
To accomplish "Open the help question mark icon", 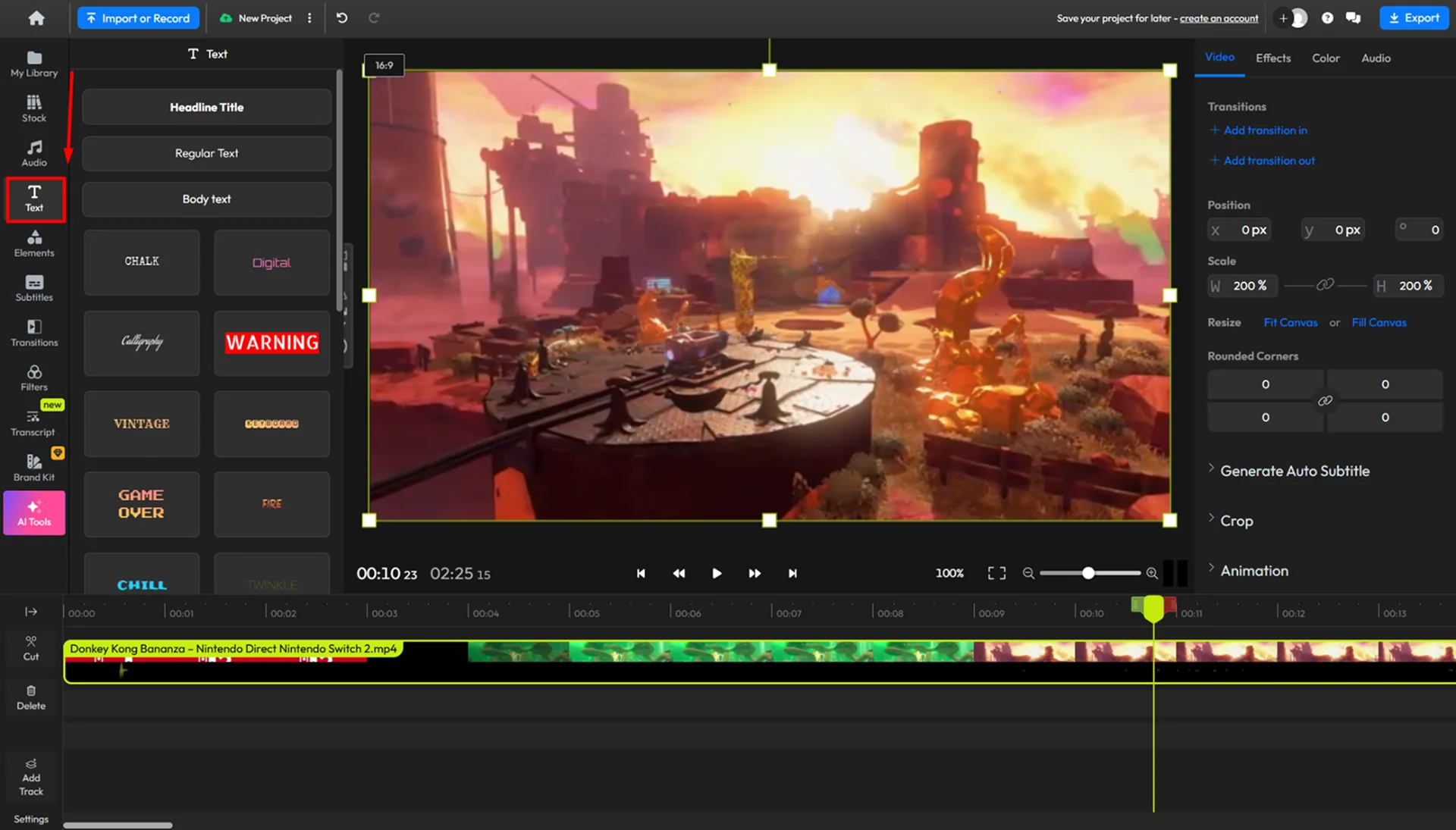I will point(1327,18).
